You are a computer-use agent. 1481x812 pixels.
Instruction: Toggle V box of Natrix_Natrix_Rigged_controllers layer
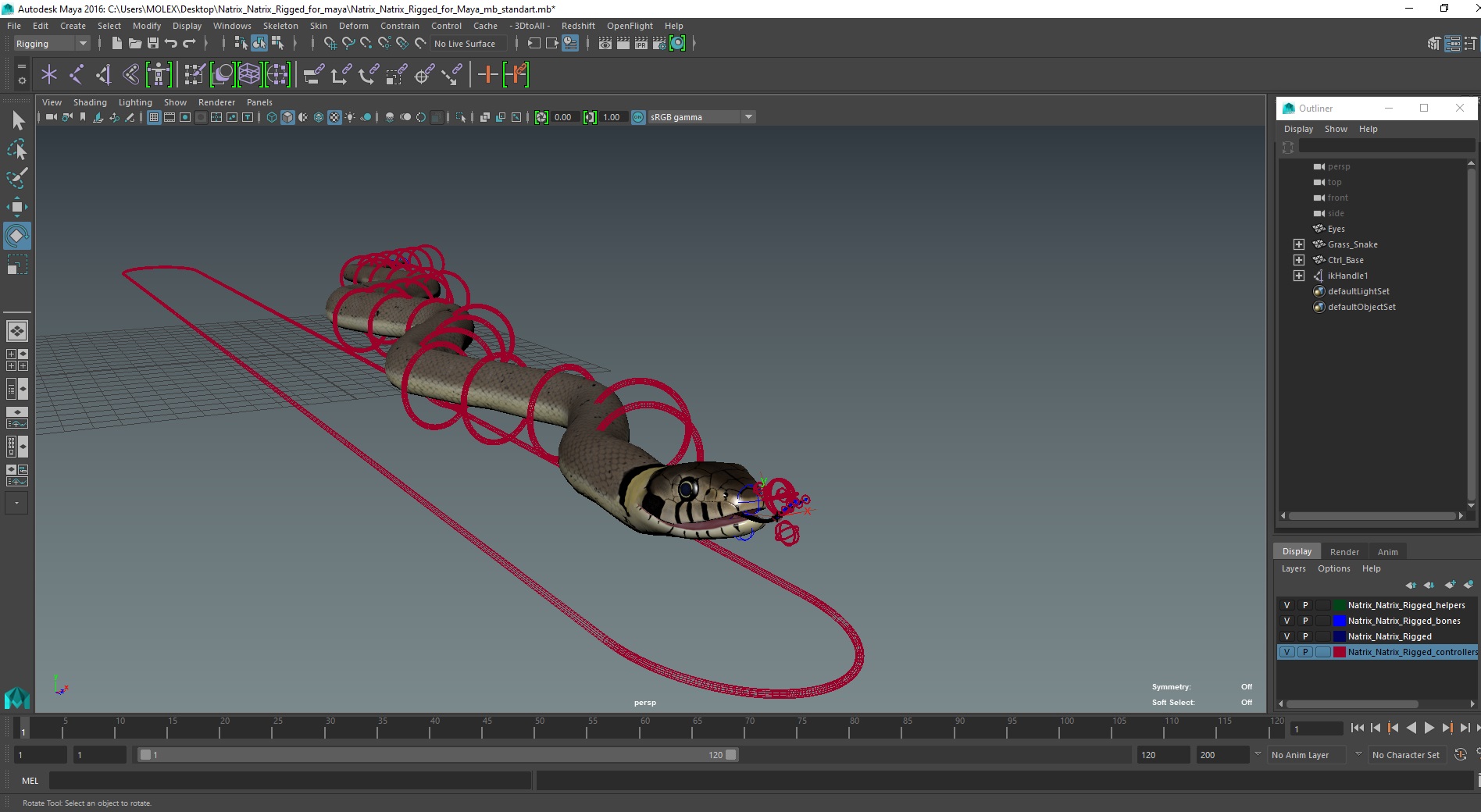1287,652
